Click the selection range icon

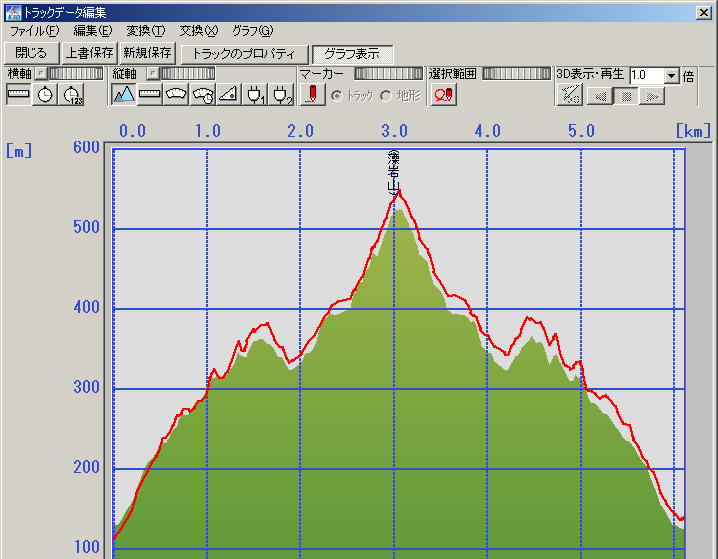[443, 94]
